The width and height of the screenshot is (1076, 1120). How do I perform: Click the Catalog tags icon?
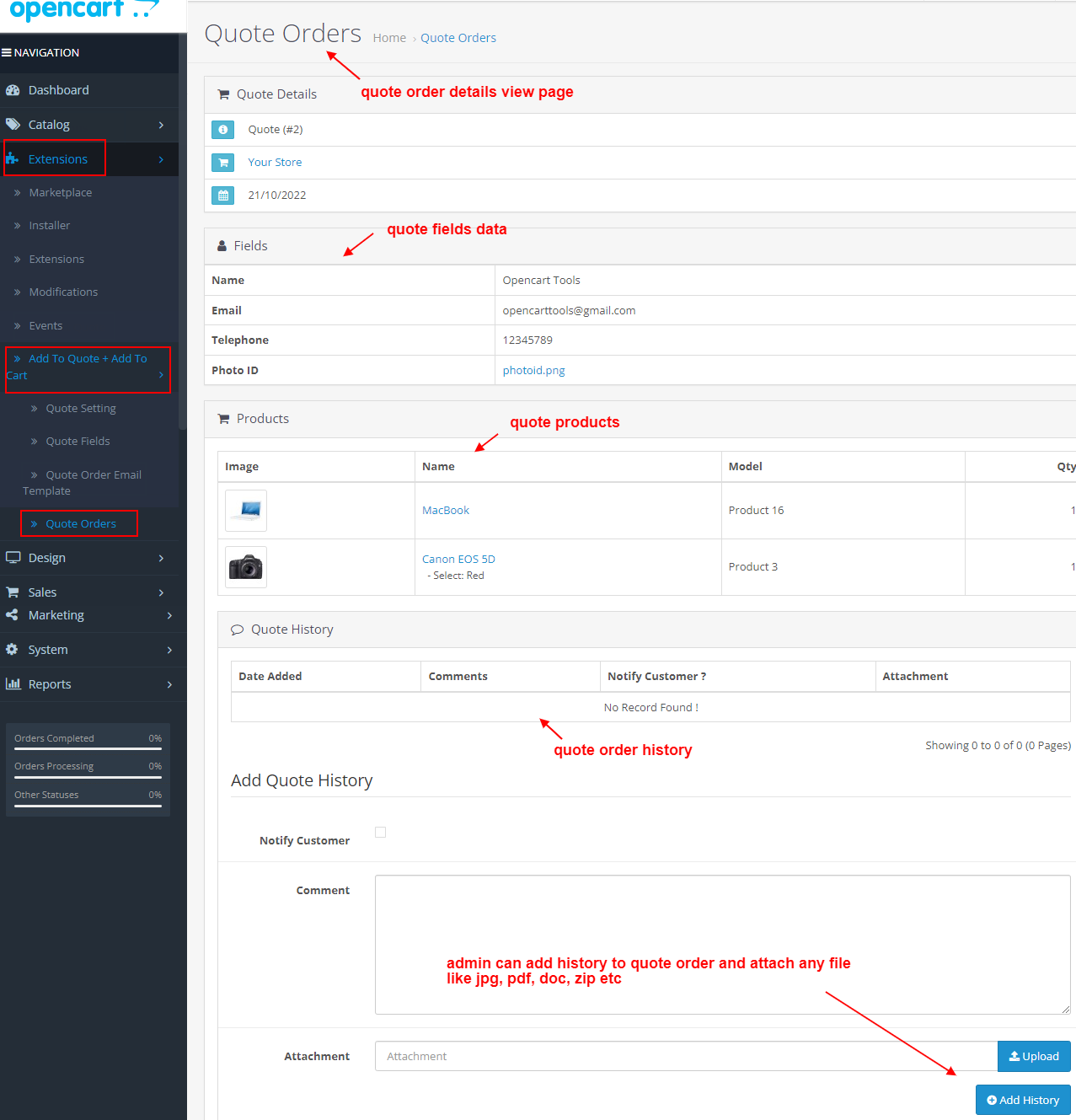click(13, 125)
